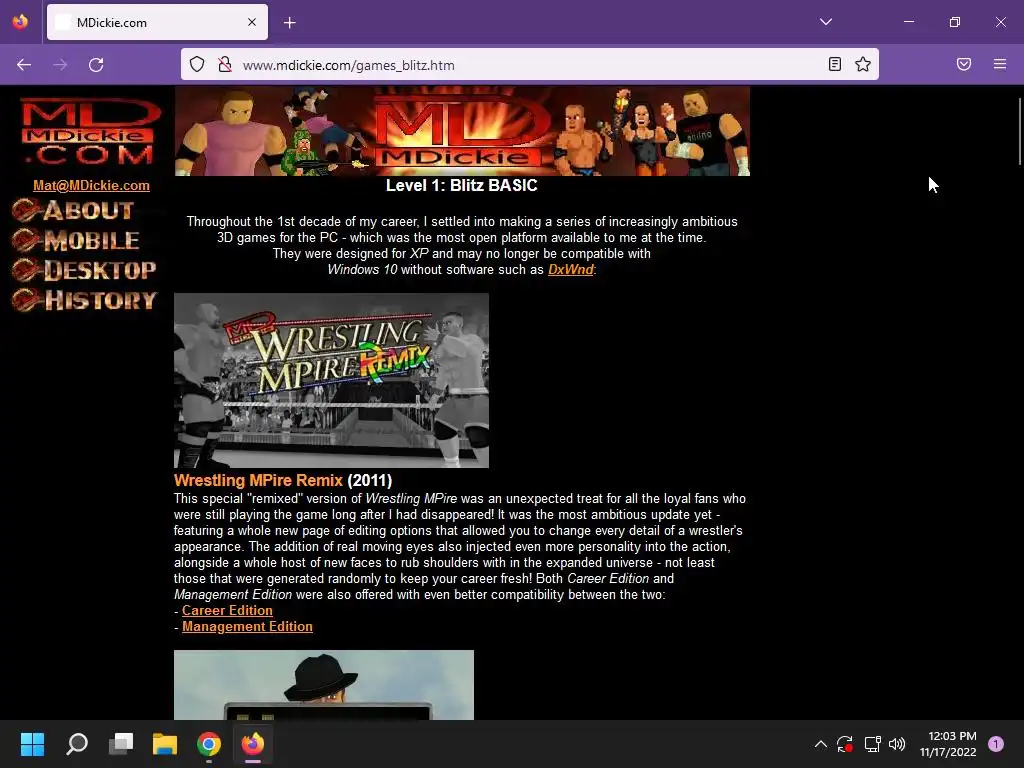Viewport: 1024px width, 768px height.
Task: Click Firefox icon on taskbar
Action: (253, 744)
